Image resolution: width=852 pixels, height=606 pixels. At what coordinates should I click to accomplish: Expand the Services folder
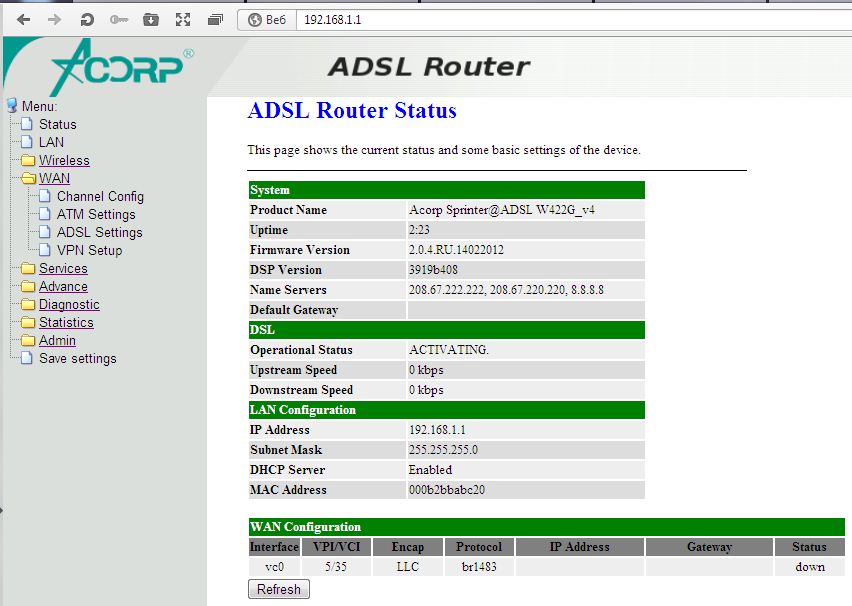pyautogui.click(x=63, y=268)
